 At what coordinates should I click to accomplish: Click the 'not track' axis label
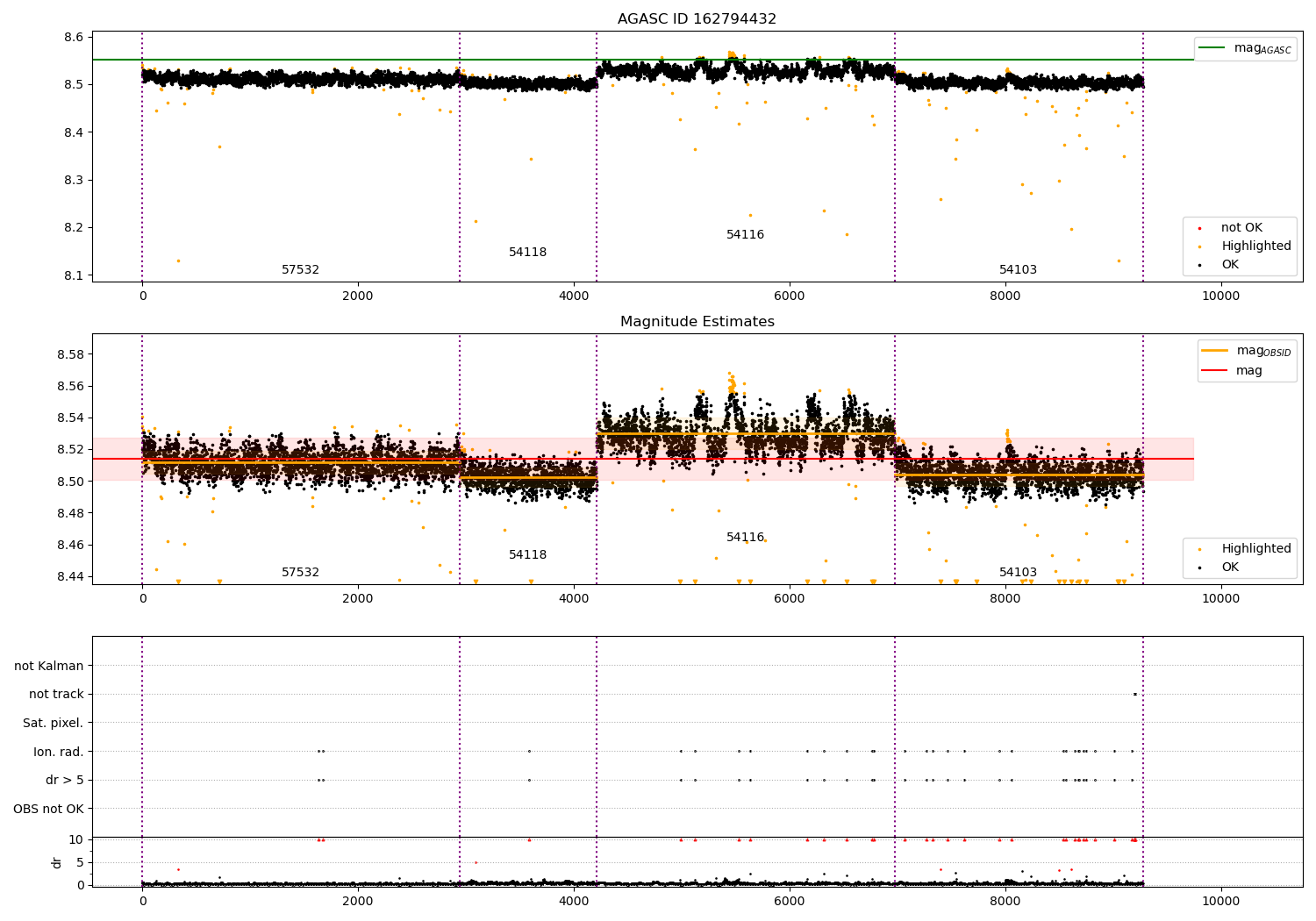point(56,695)
